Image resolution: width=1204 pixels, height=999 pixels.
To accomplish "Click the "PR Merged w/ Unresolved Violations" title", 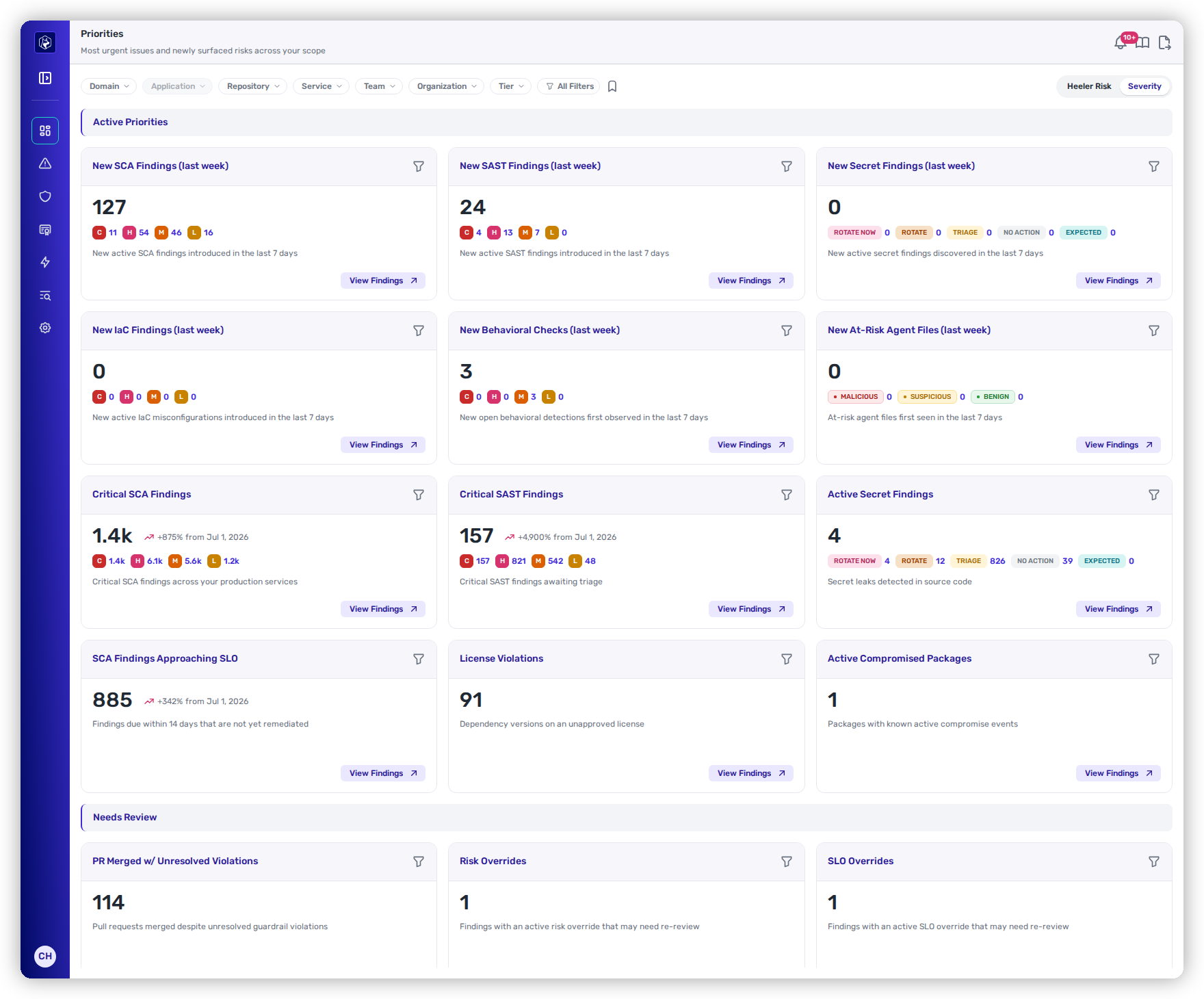I will click(x=175, y=861).
